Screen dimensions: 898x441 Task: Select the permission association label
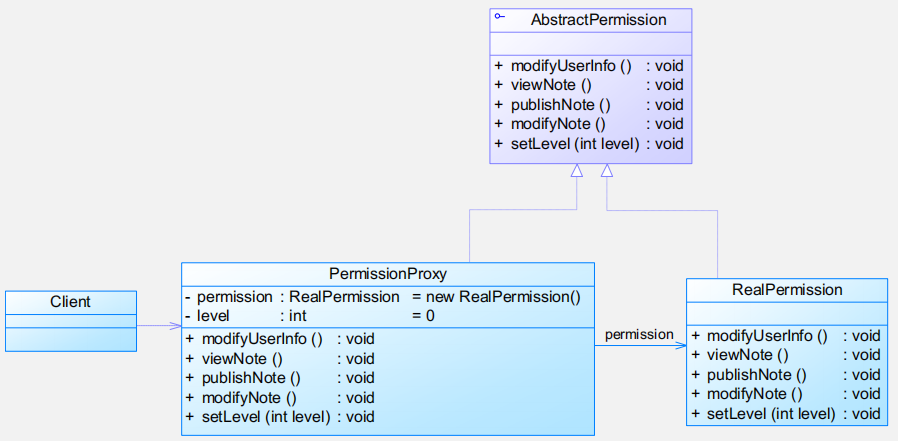tap(639, 334)
